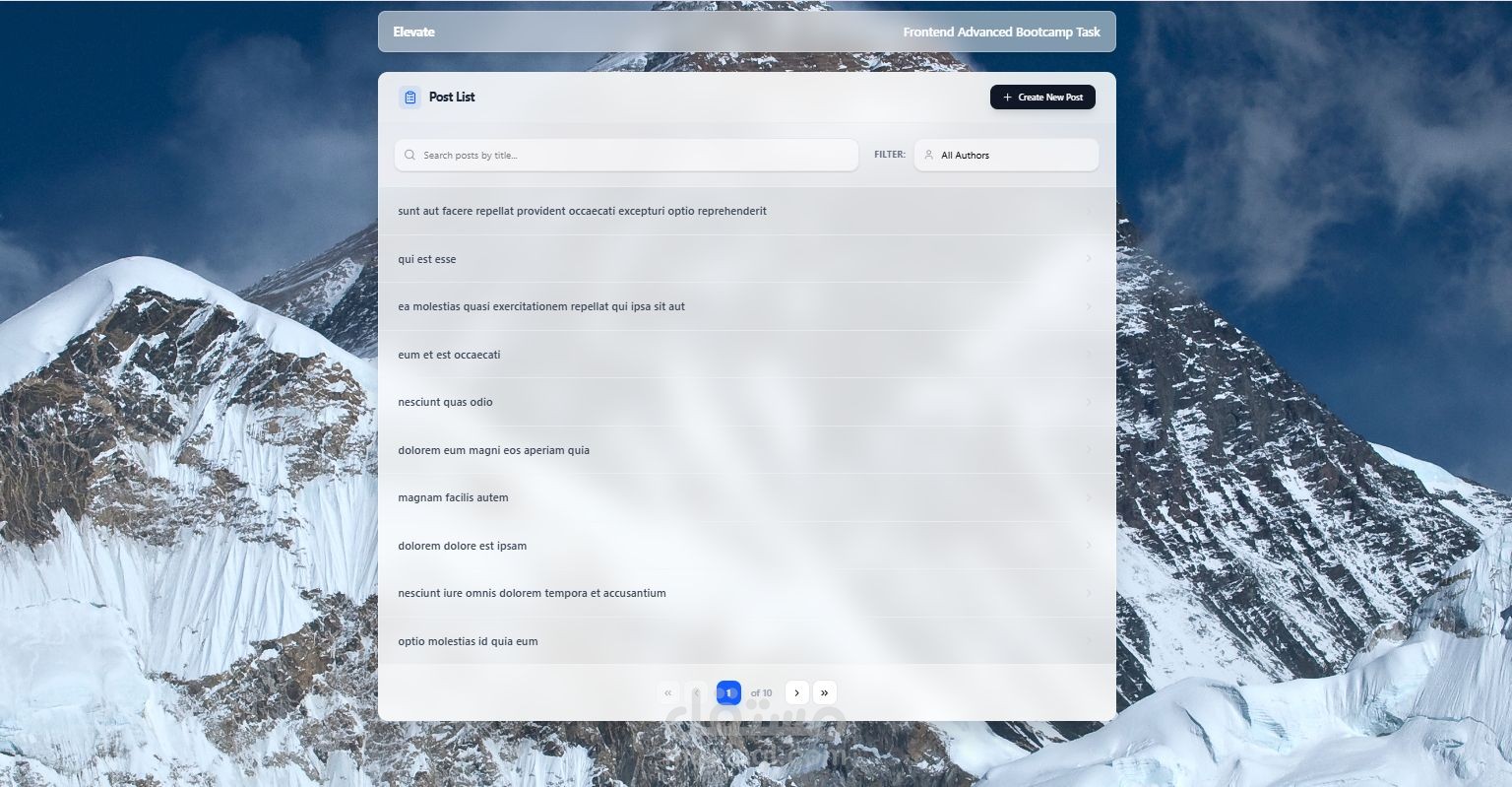Click the 'of 10' page count text

click(x=762, y=693)
